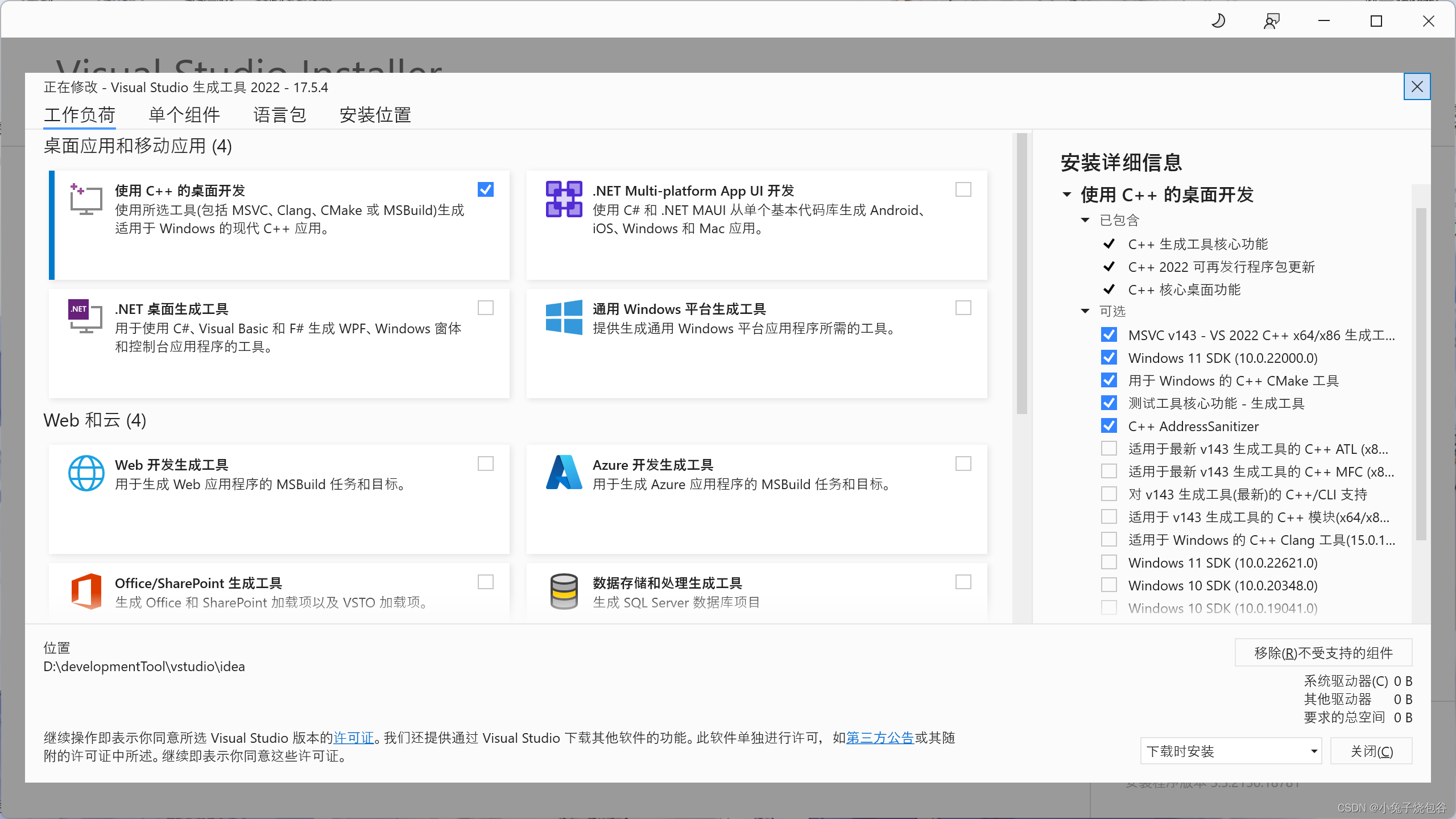Click the install path D:\developmentTool\vstudio\idea

pos(144,666)
